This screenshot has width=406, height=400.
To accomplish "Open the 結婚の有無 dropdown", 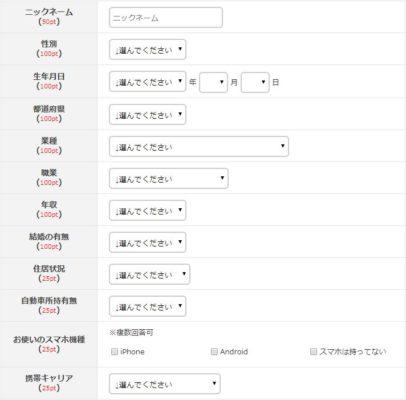I will click(x=147, y=242).
